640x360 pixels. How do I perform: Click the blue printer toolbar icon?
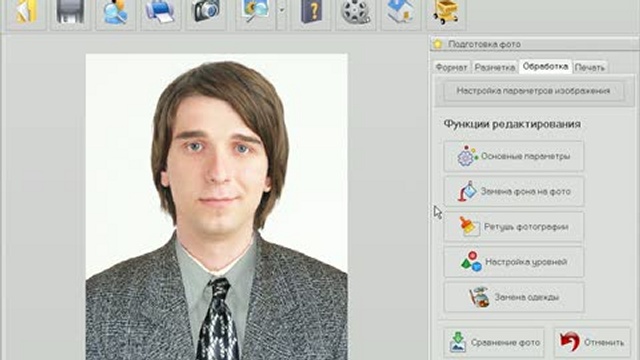pyautogui.click(x=160, y=12)
